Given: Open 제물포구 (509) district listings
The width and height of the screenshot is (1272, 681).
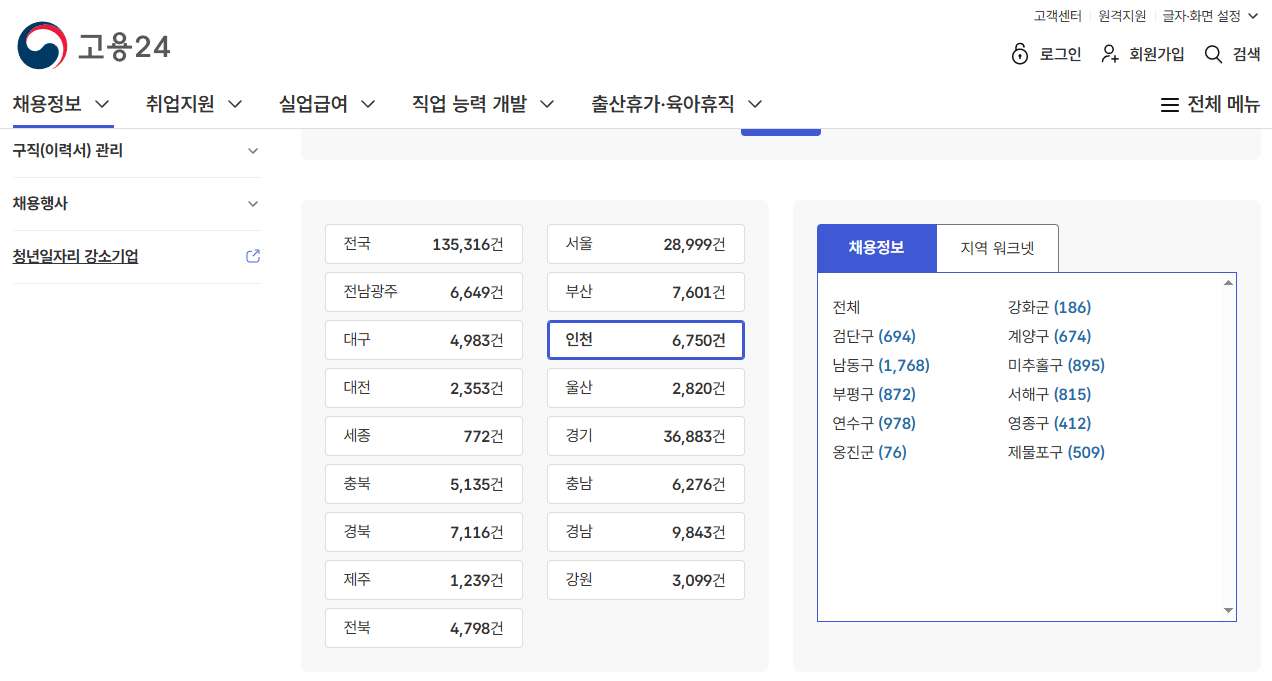Looking at the screenshot, I should tap(1056, 452).
